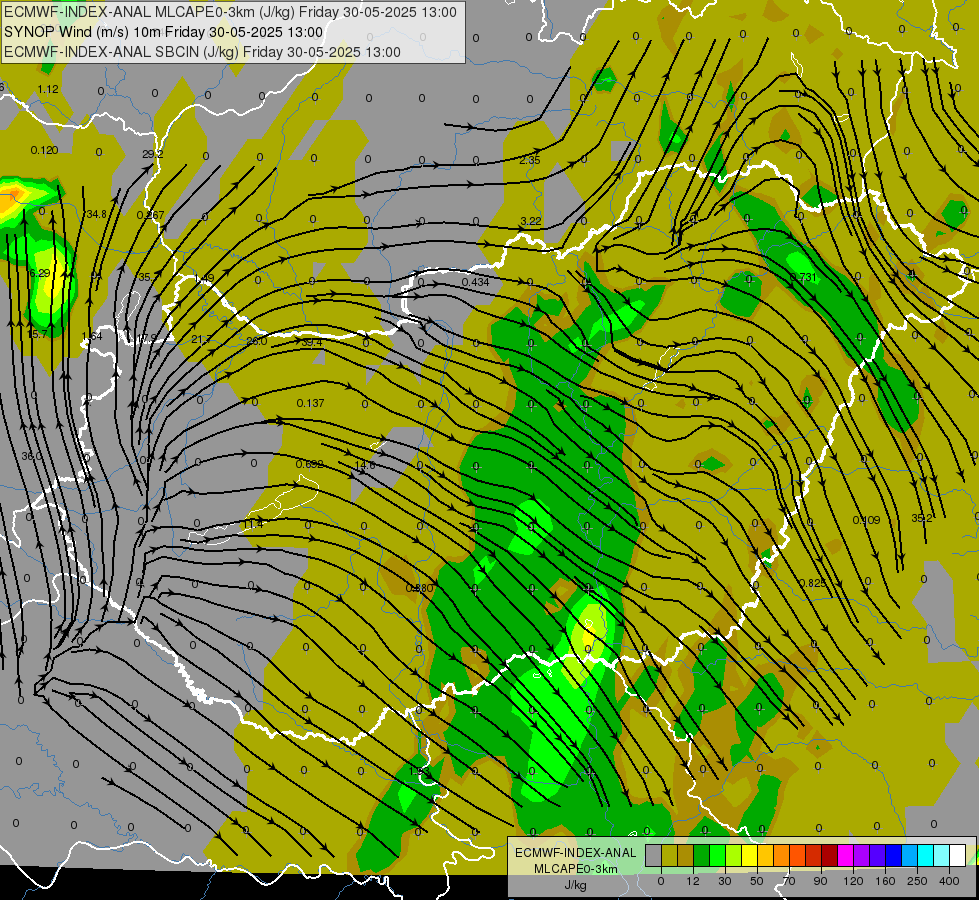The height and width of the screenshot is (900, 979).
Task: Click the legend title ECMWF-INDEX-ANAL
Action: point(576,853)
